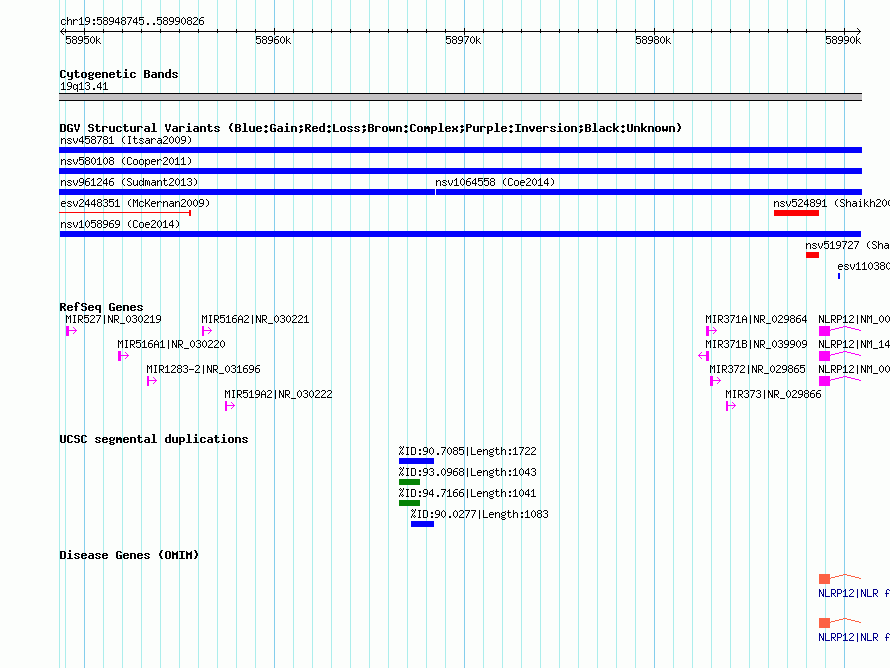Screen dimensions: 890x668
Task: Click the blue duplication bar Length:1083
Action: (x=422, y=524)
